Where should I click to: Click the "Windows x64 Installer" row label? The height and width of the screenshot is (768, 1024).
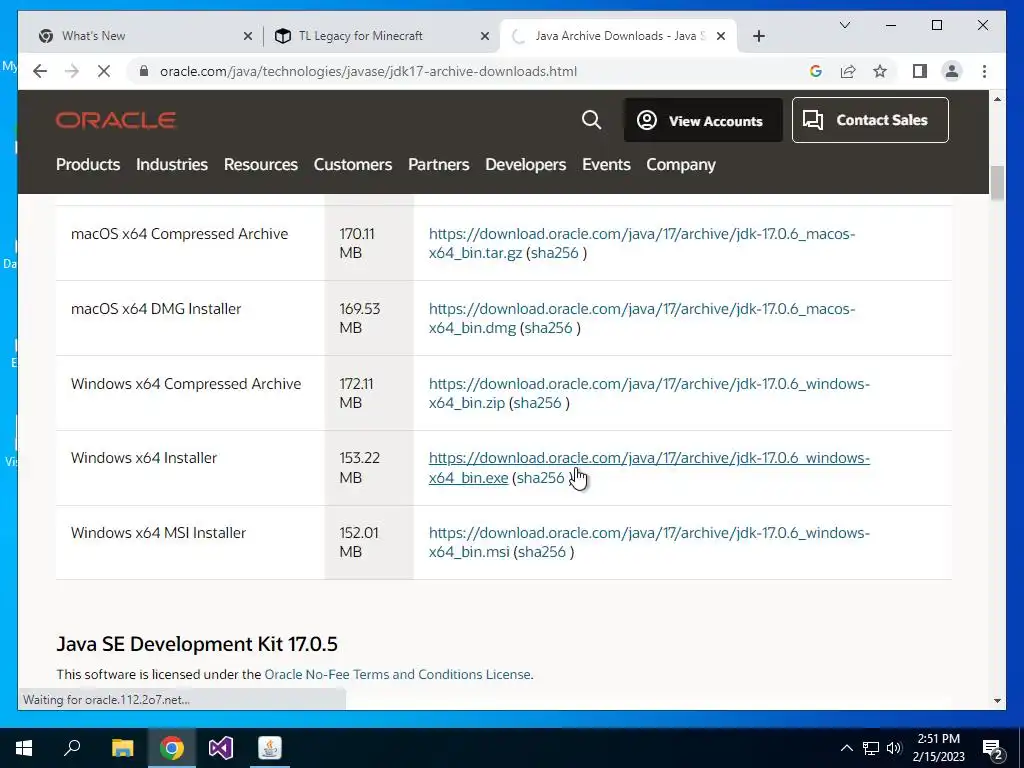click(x=144, y=458)
